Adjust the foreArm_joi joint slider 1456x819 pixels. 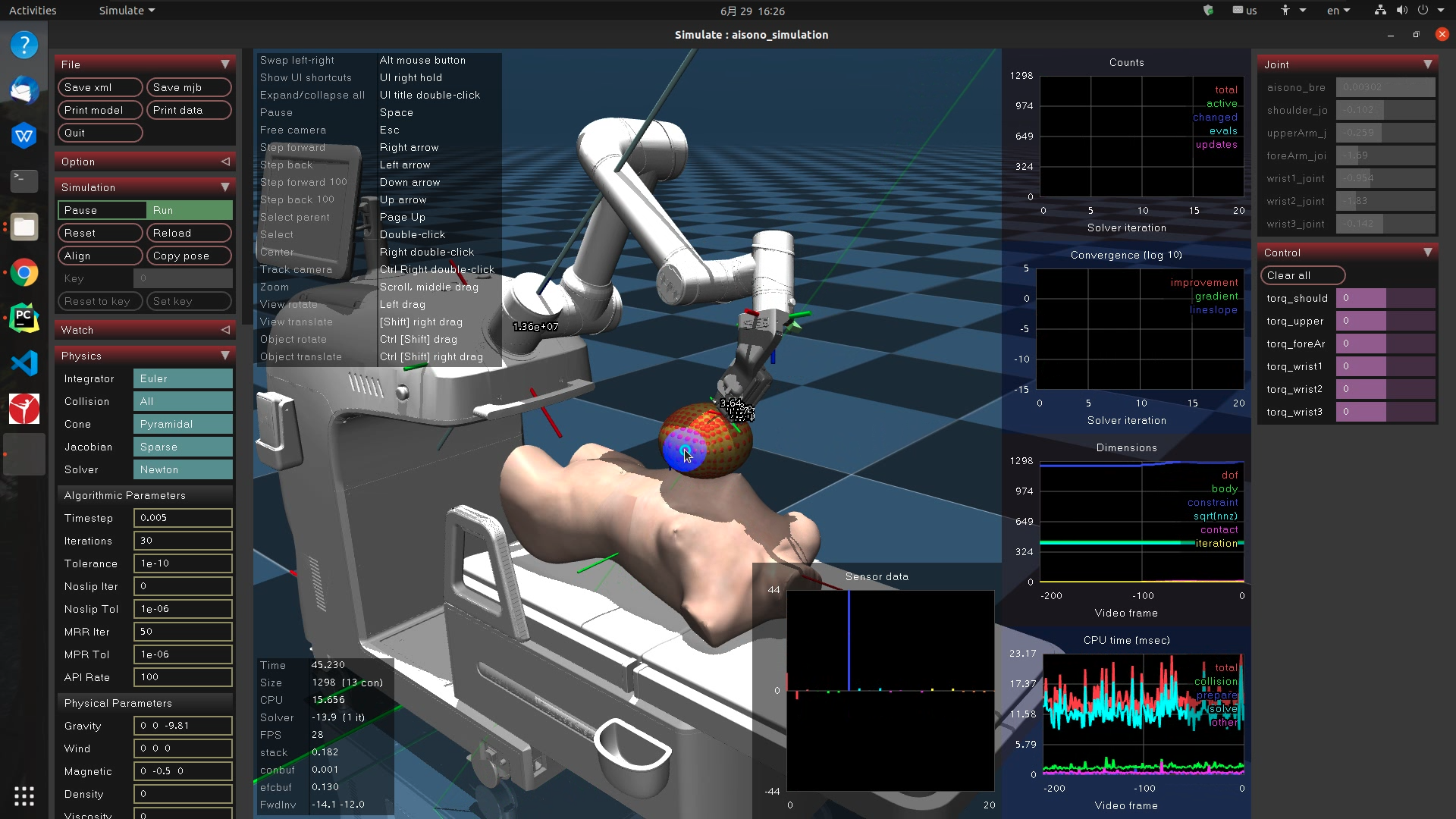1385,155
